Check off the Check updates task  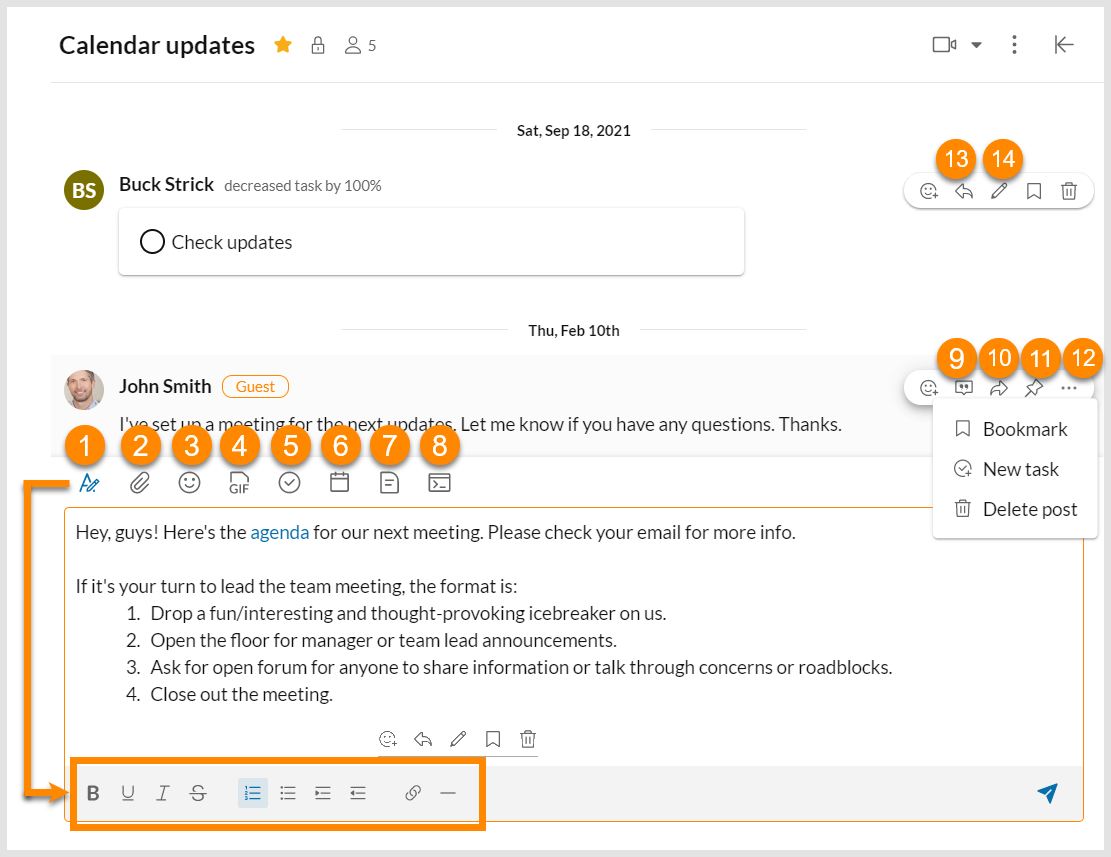click(x=152, y=241)
